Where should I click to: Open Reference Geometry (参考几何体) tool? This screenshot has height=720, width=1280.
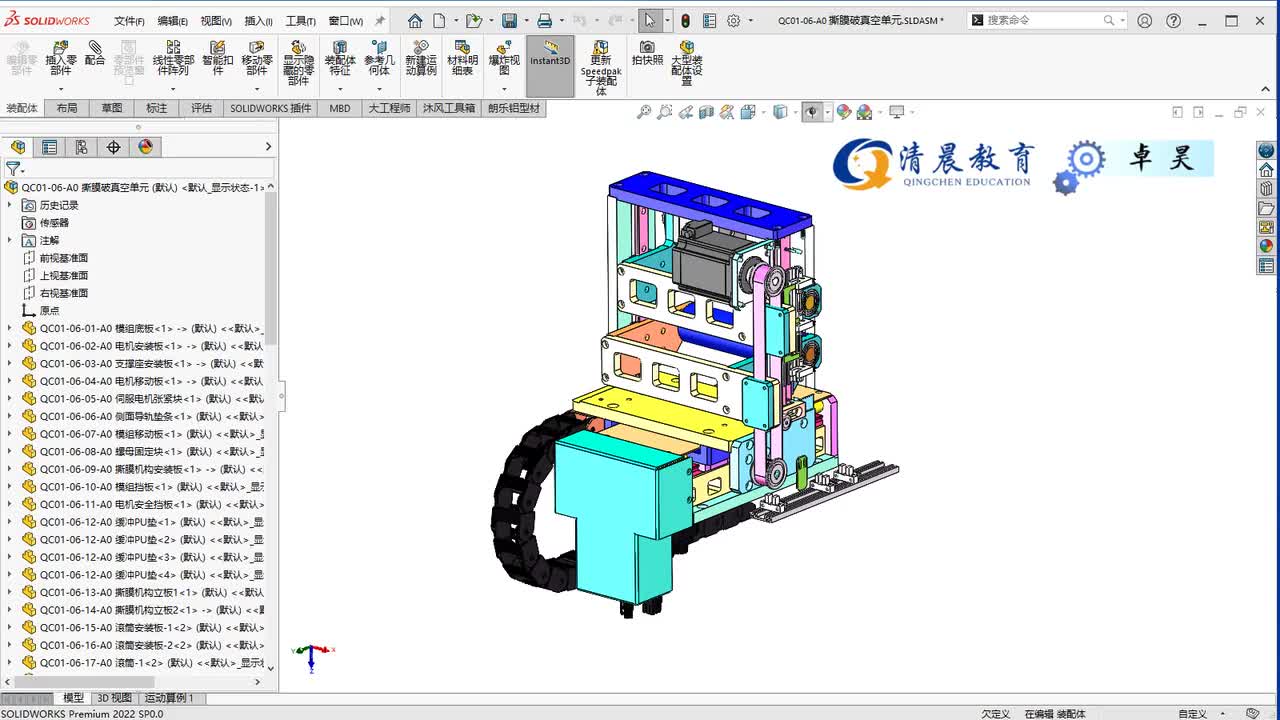click(379, 58)
